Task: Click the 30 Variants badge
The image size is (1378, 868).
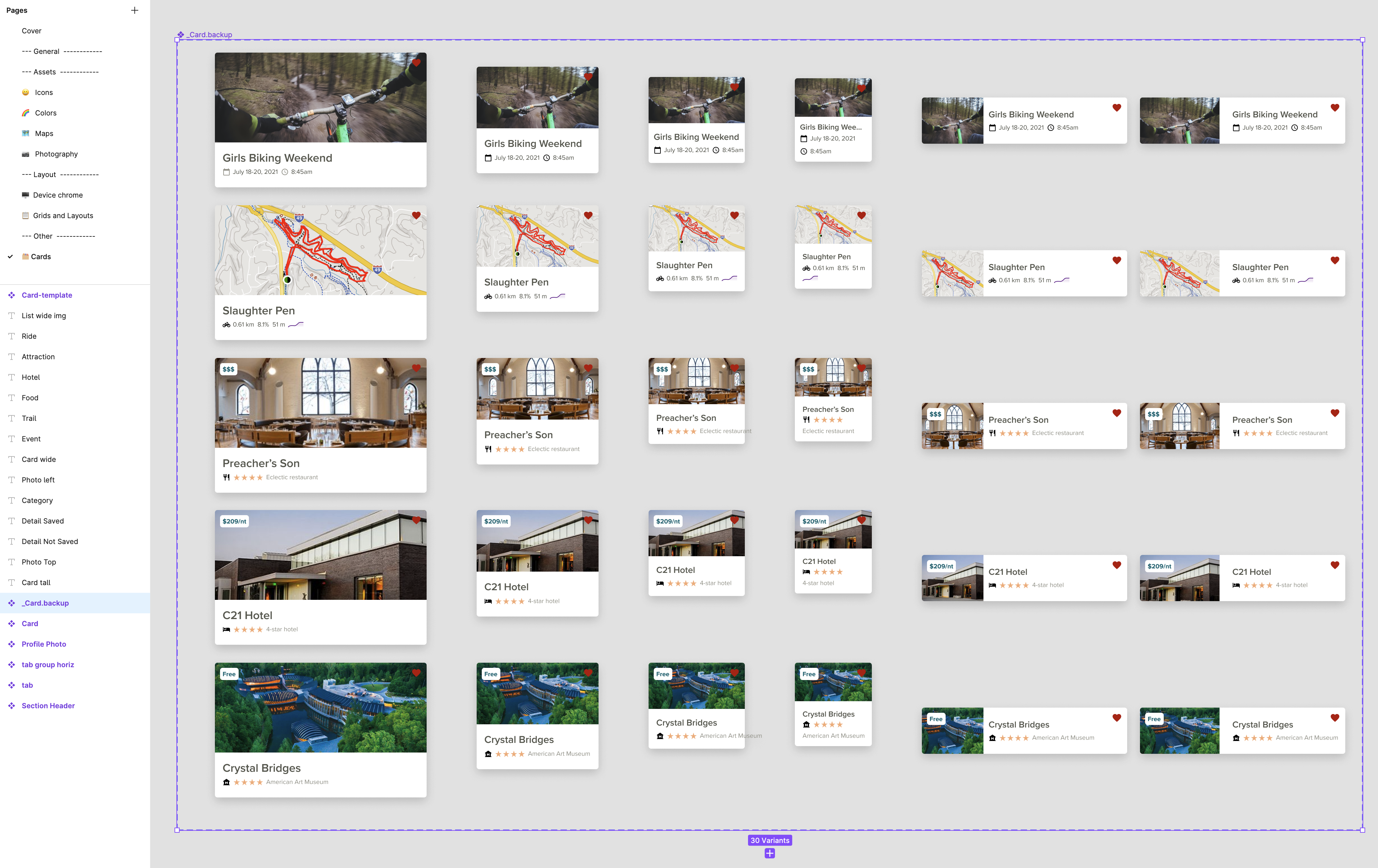Action: click(x=770, y=840)
